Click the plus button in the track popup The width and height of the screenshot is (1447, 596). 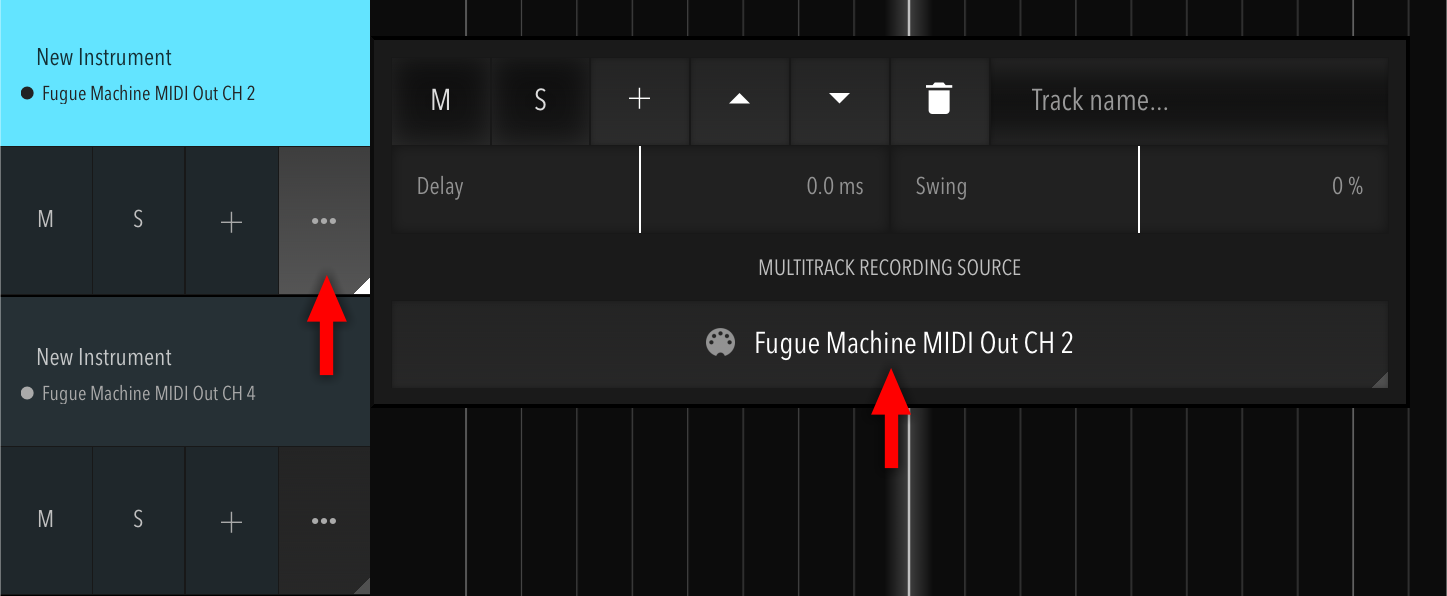(639, 100)
